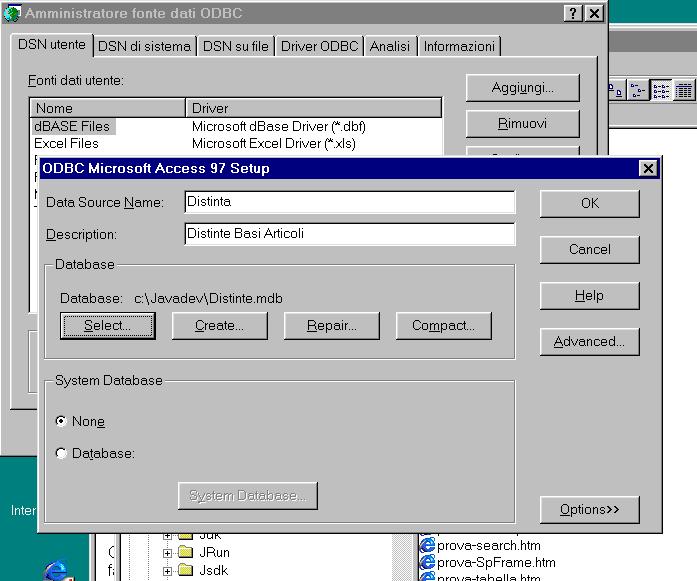This screenshot has height=581, width=697.
Task: Click the Internet Explorer desktop icon
Action: click(x=58, y=570)
